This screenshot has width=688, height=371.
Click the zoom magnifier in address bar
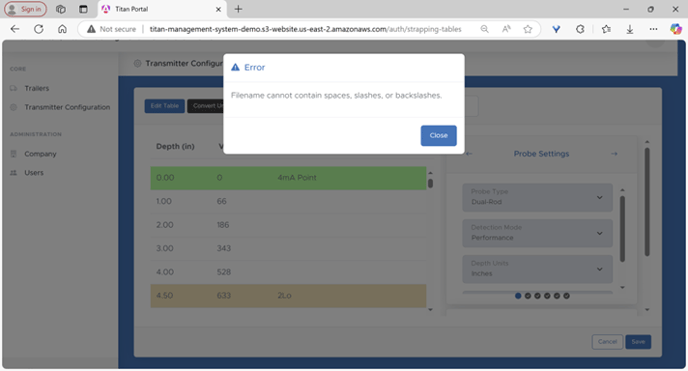[484, 29]
